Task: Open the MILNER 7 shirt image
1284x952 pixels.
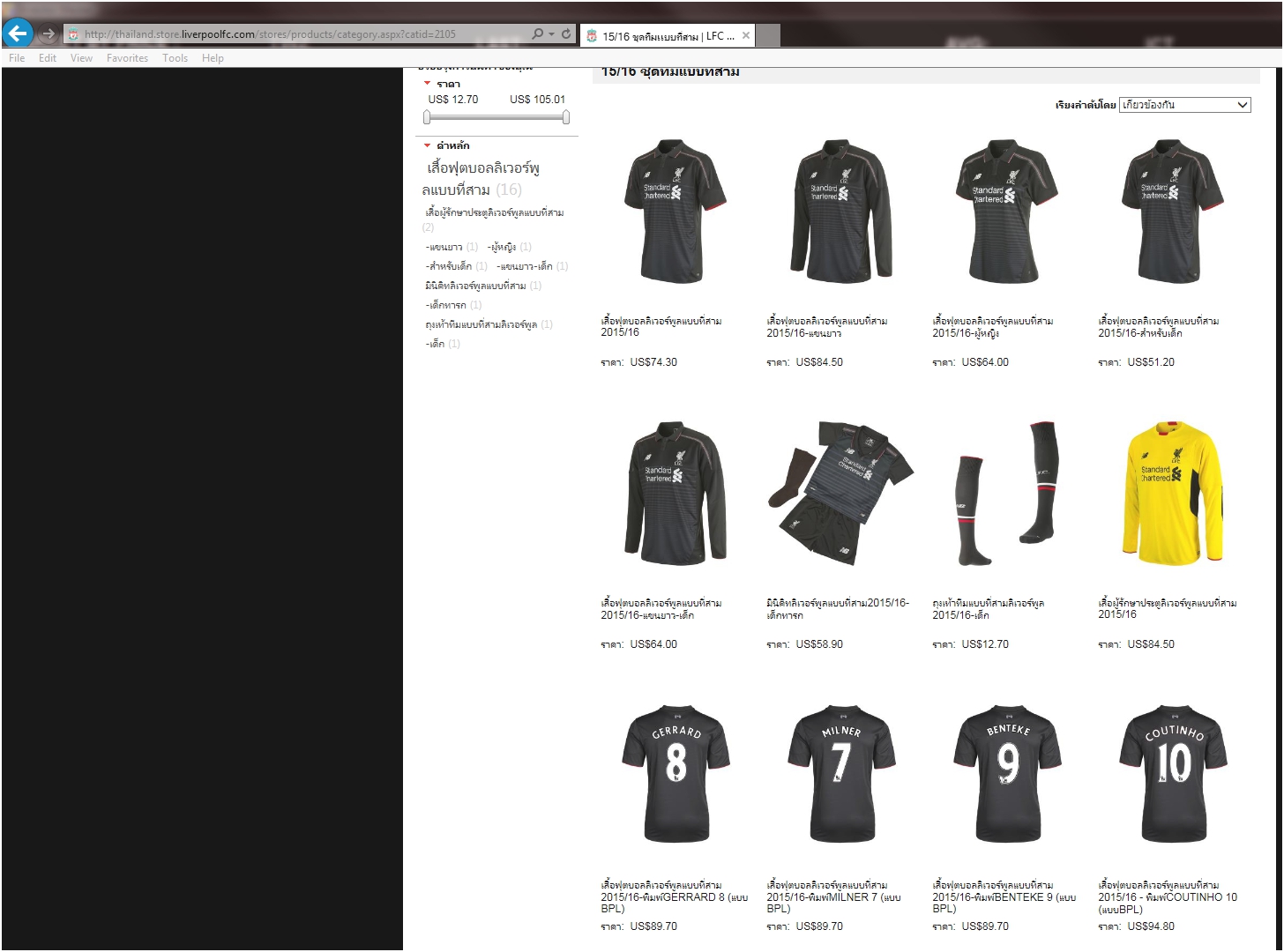Action: pos(840,775)
